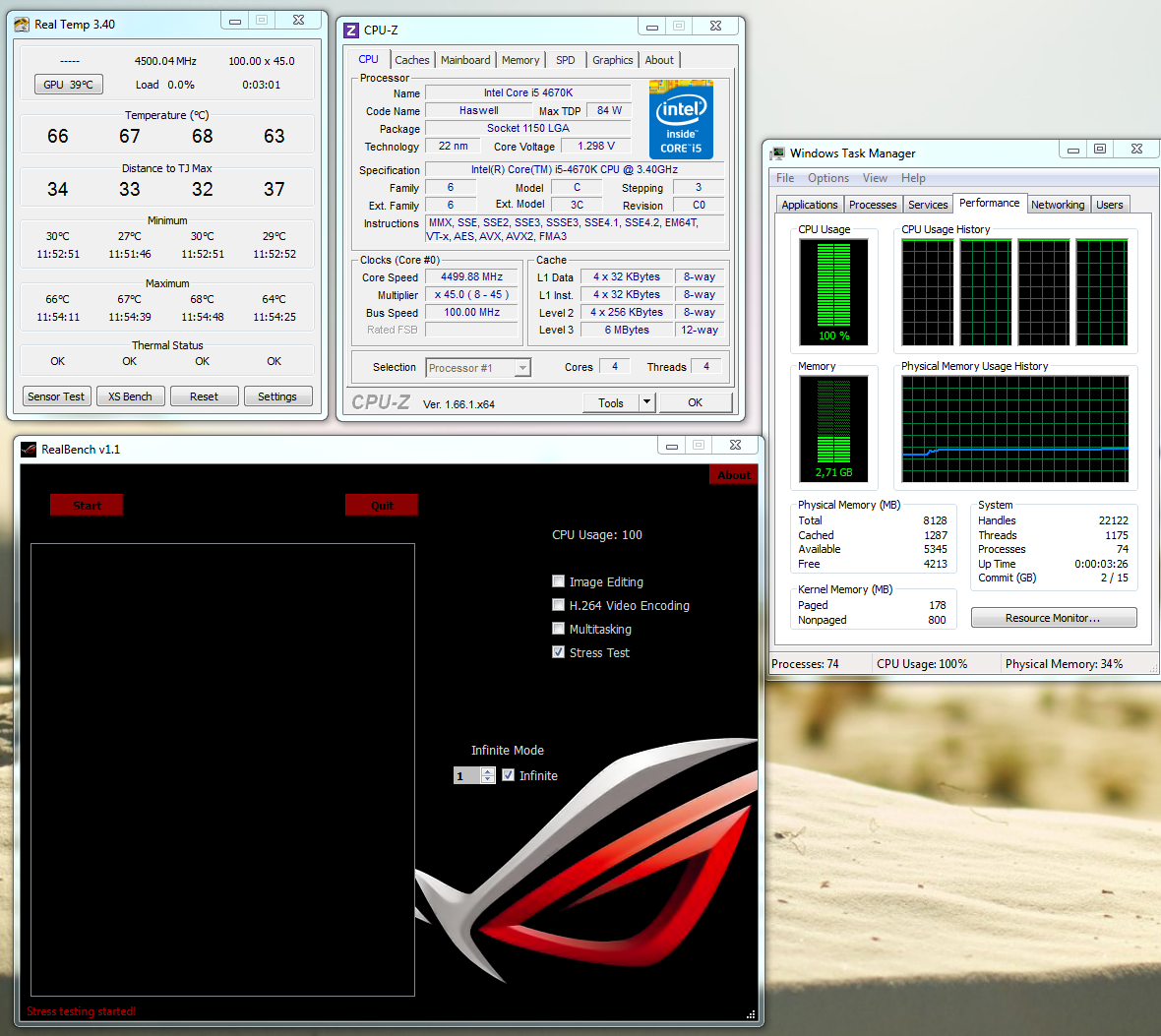Switch to the Graphics tab in CPU-Z
Viewport: 1161px width, 1036px height.
tap(612, 60)
